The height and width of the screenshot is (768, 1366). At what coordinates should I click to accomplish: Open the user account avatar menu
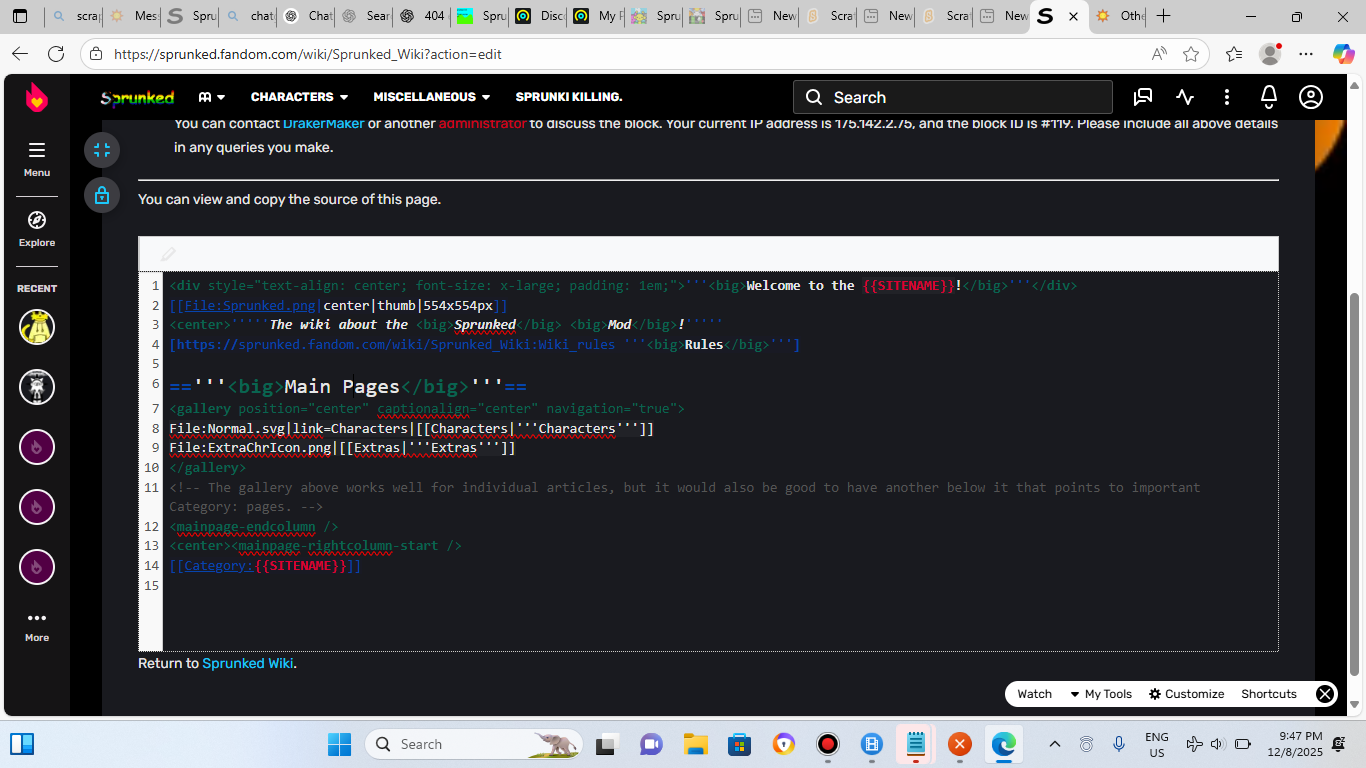1311,97
